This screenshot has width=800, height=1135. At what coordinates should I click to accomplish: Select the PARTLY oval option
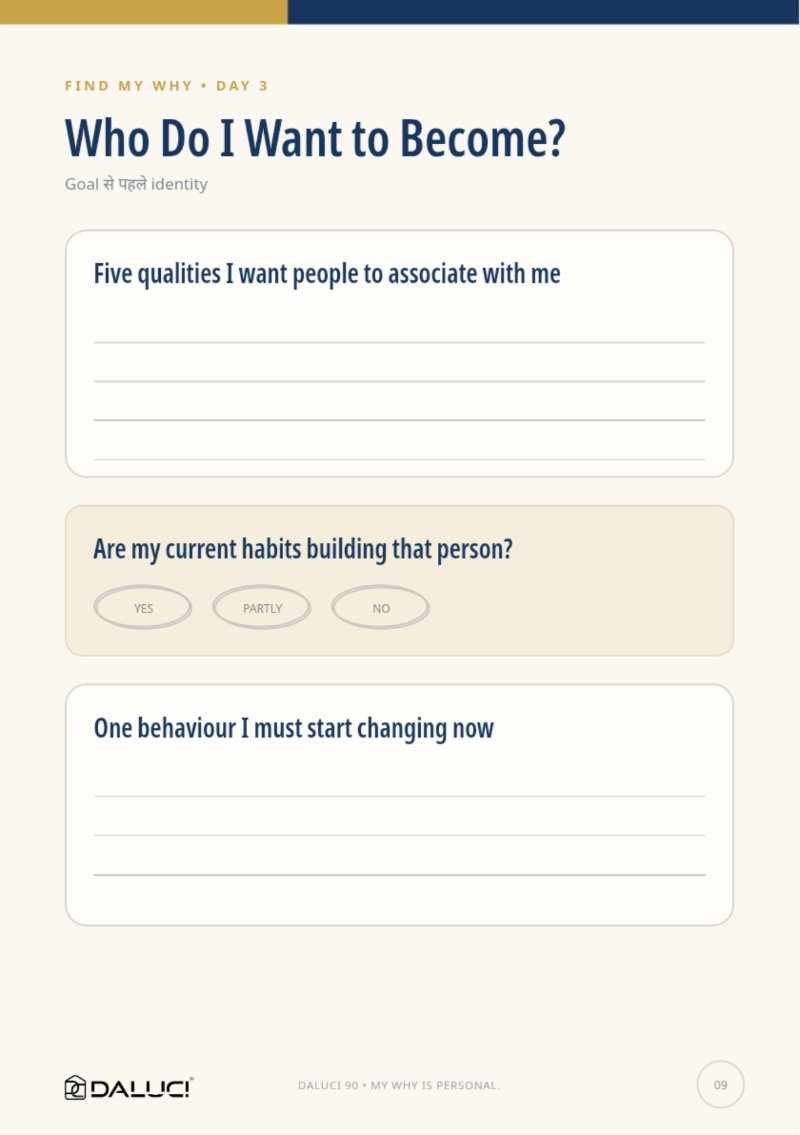tap(261, 607)
